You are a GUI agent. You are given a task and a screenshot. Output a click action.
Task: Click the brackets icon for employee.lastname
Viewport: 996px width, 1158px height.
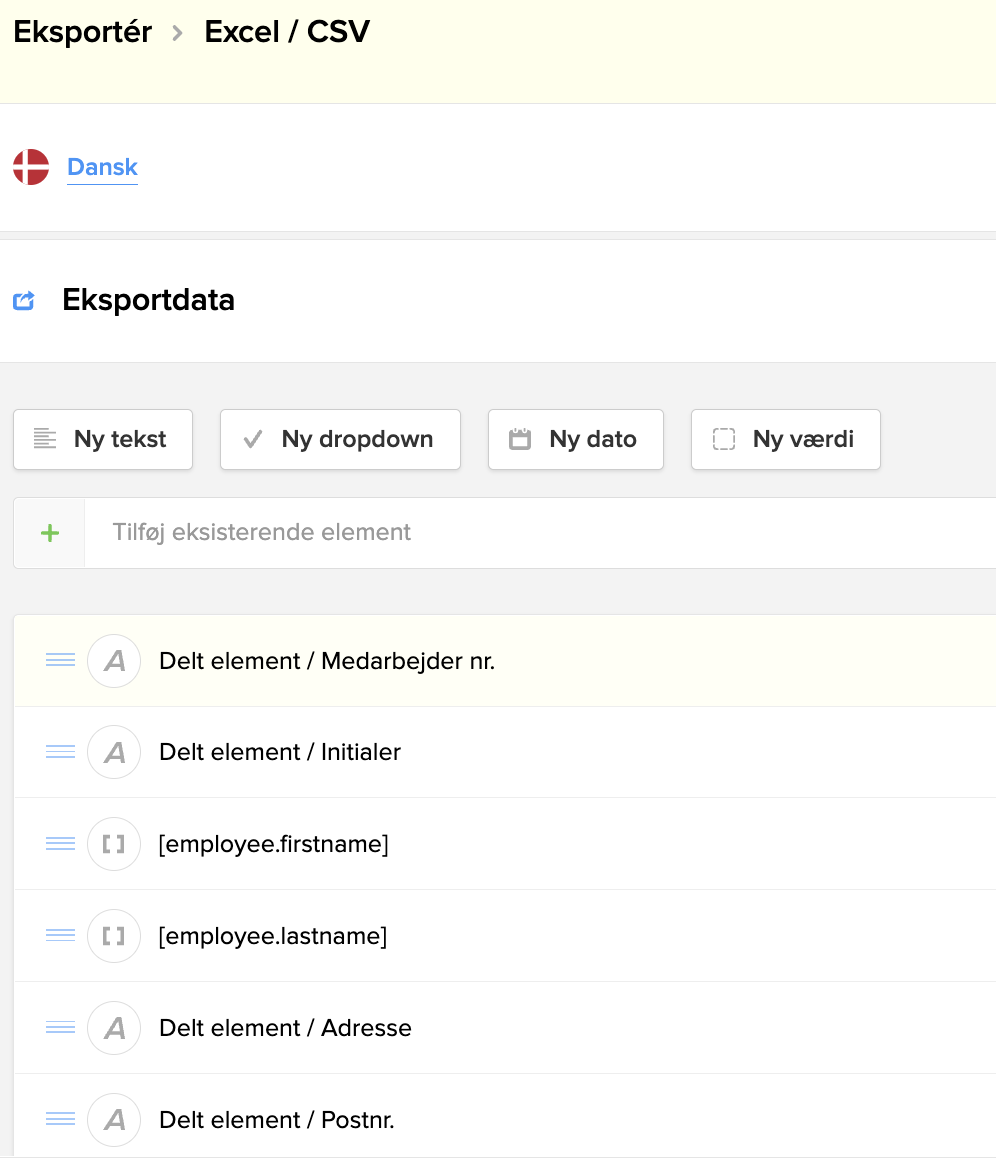tap(114, 936)
